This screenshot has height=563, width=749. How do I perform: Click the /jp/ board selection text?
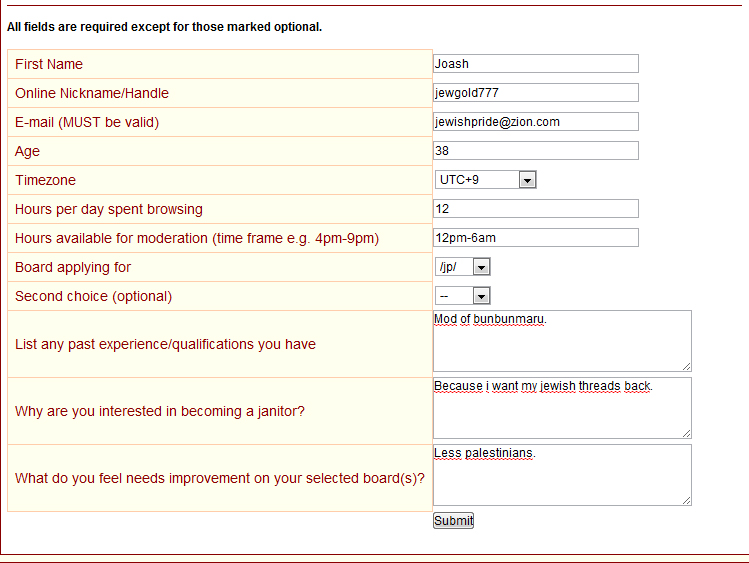coord(448,267)
